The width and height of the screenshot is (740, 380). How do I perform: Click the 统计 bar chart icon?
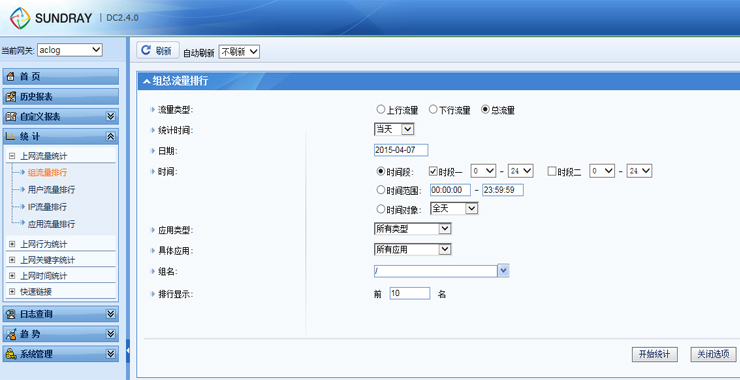(10, 136)
